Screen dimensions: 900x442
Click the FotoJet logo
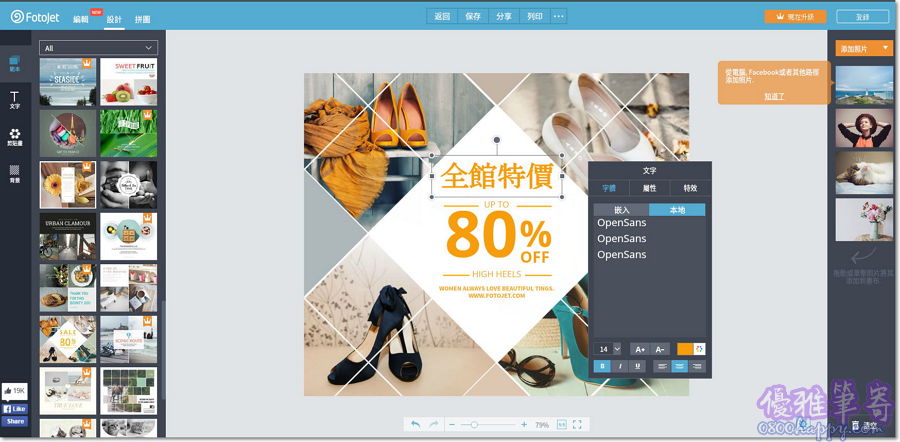36,17
